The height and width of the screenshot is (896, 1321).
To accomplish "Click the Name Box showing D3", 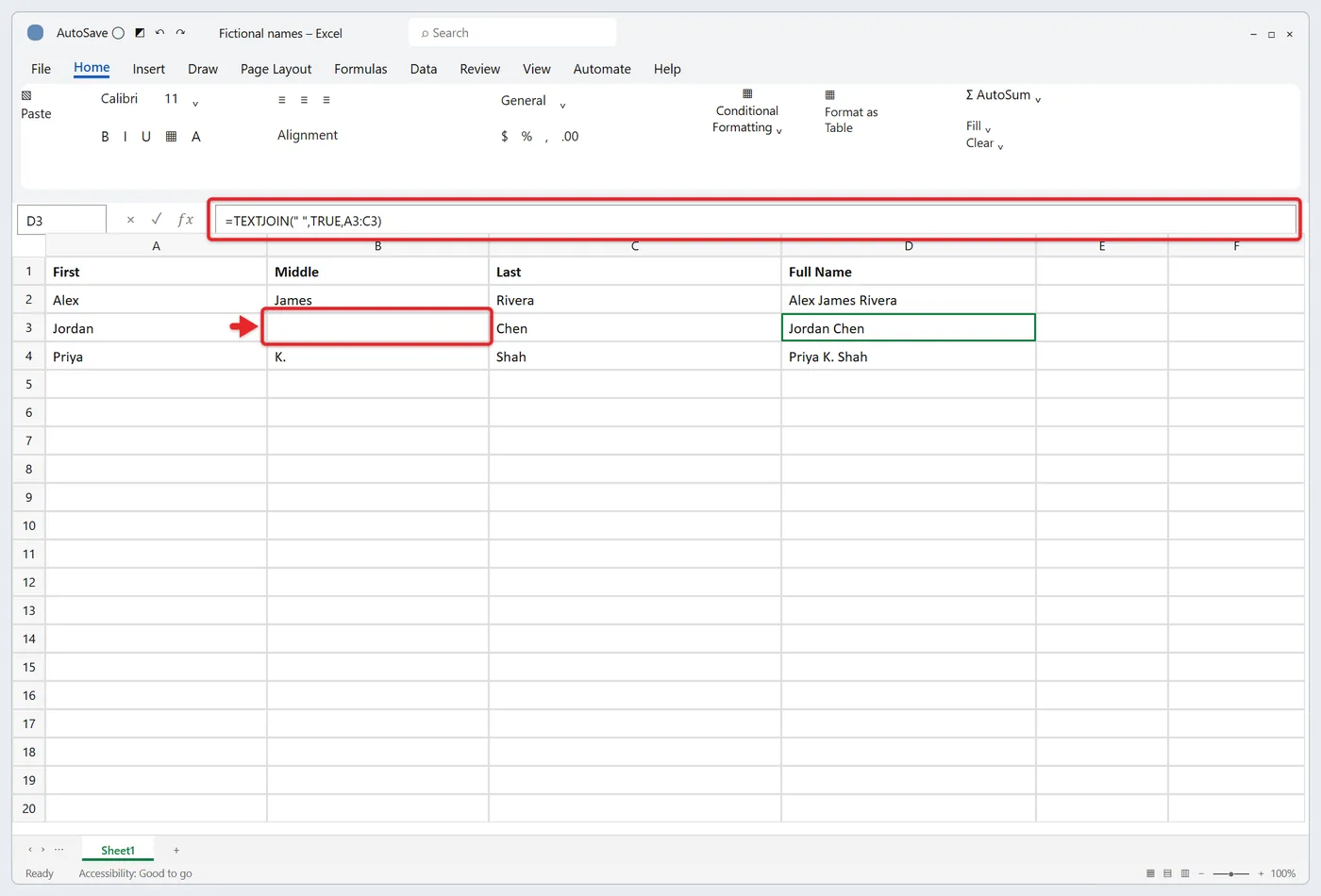I will (x=61, y=220).
